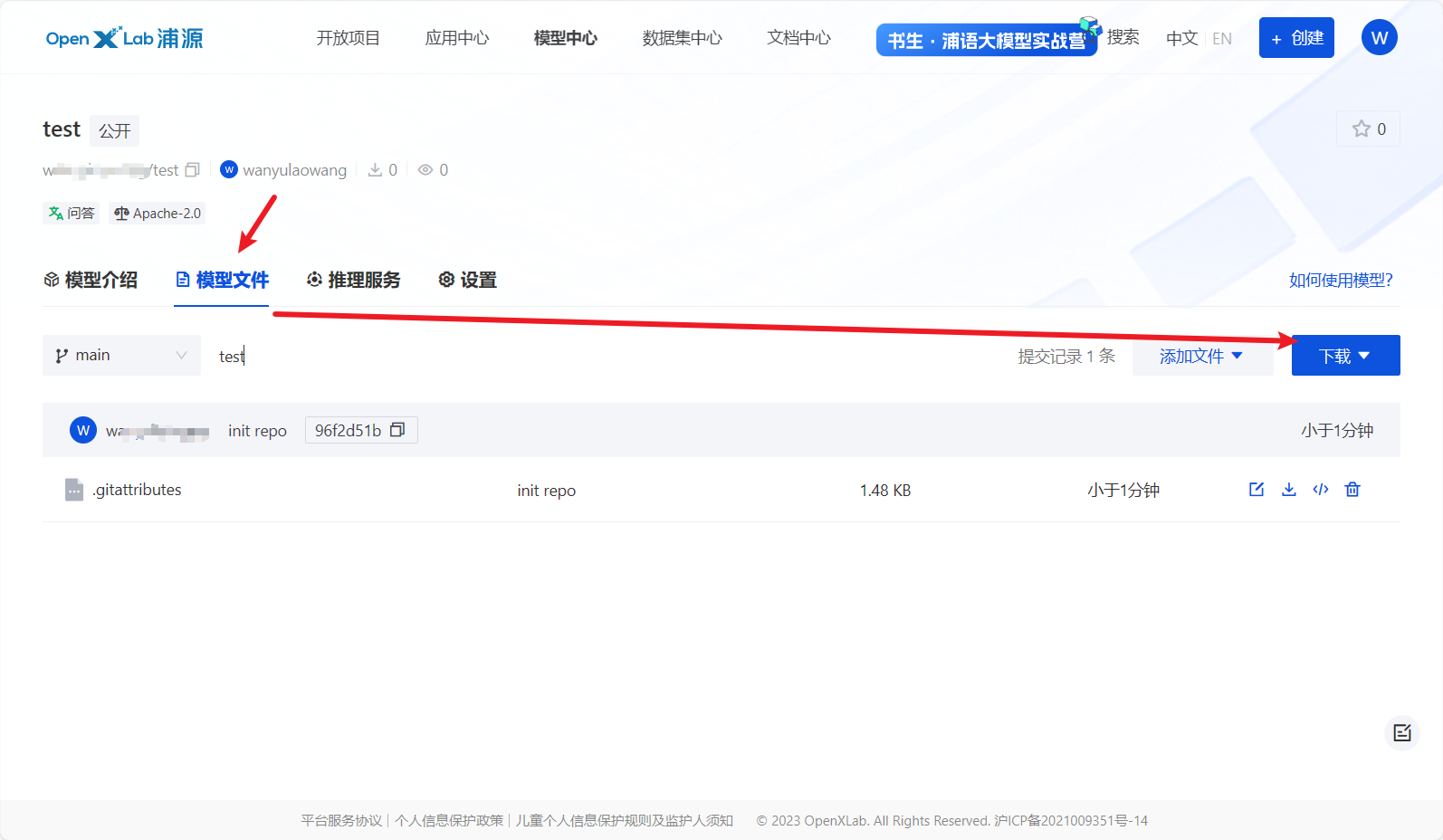Copy the repository path next to /test
Screen dimensions: 1443x840
[x=192, y=170]
